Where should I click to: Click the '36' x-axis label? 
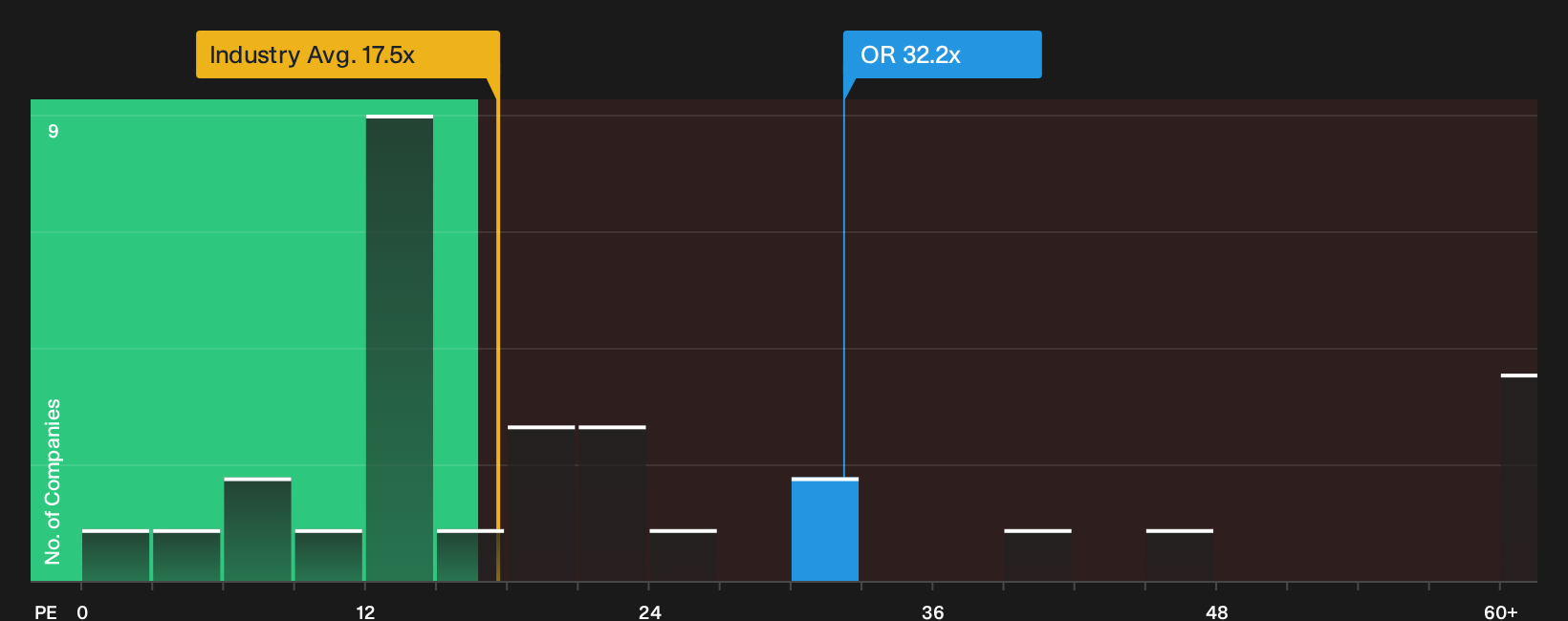[933, 611]
